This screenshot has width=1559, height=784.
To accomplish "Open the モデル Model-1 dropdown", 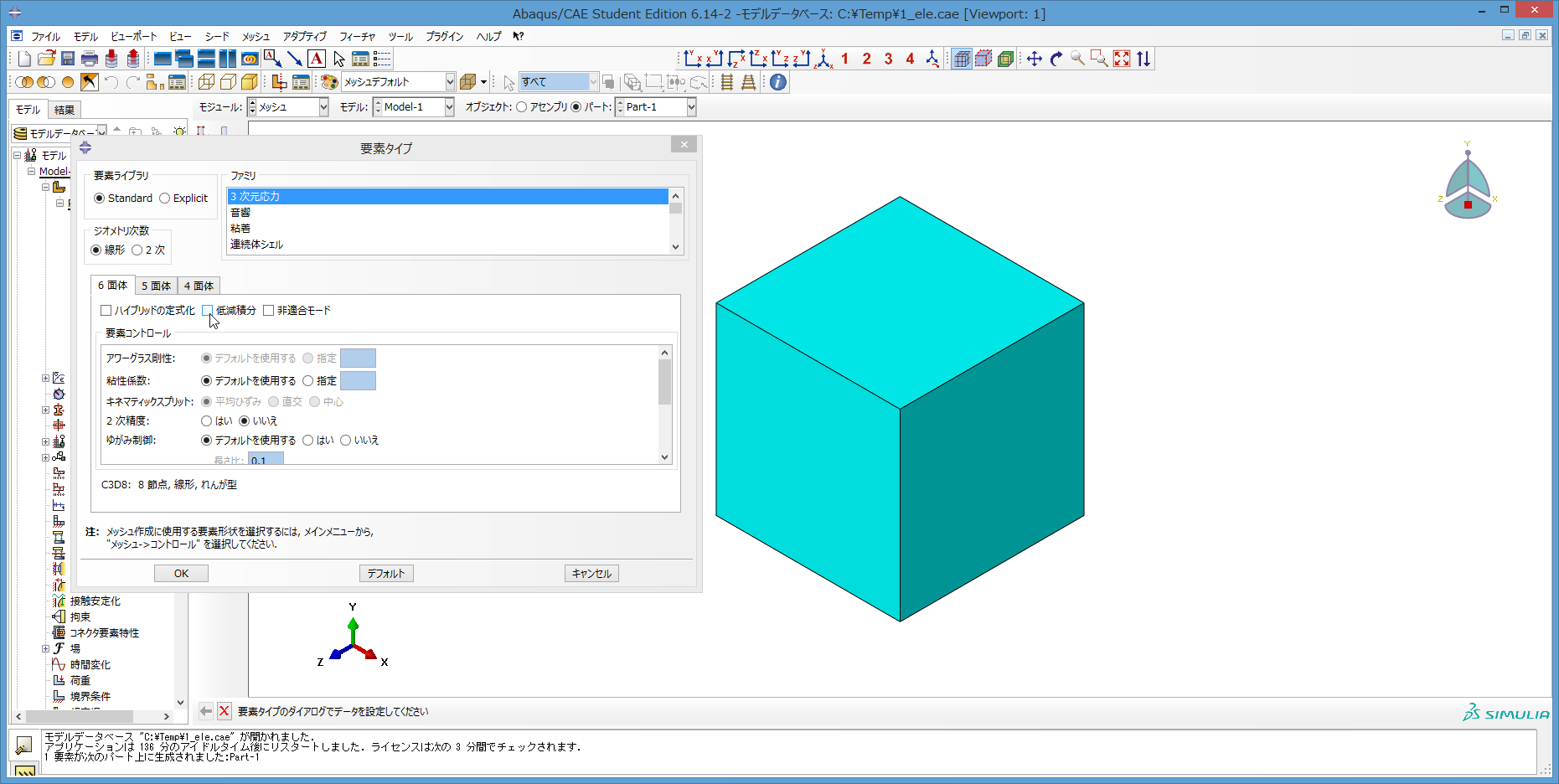I will (x=449, y=107).
